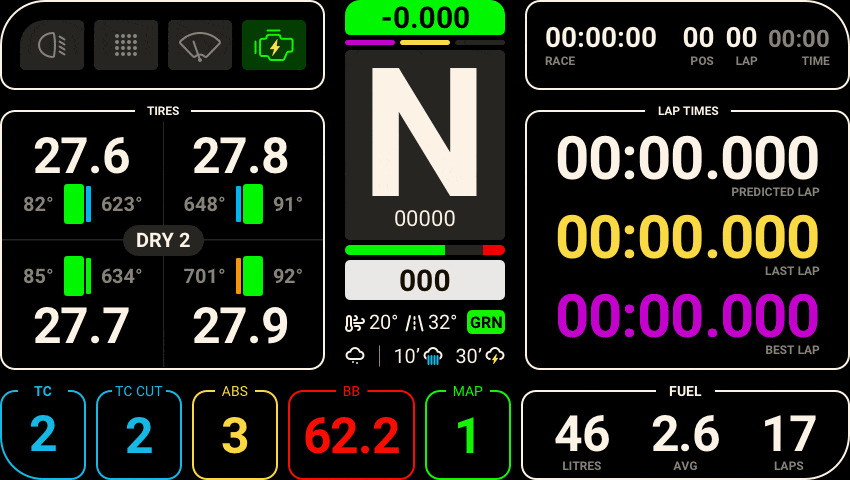Screen dimensions: 850x480
Task: Click the LAP count value
Action: coord(741,38)
